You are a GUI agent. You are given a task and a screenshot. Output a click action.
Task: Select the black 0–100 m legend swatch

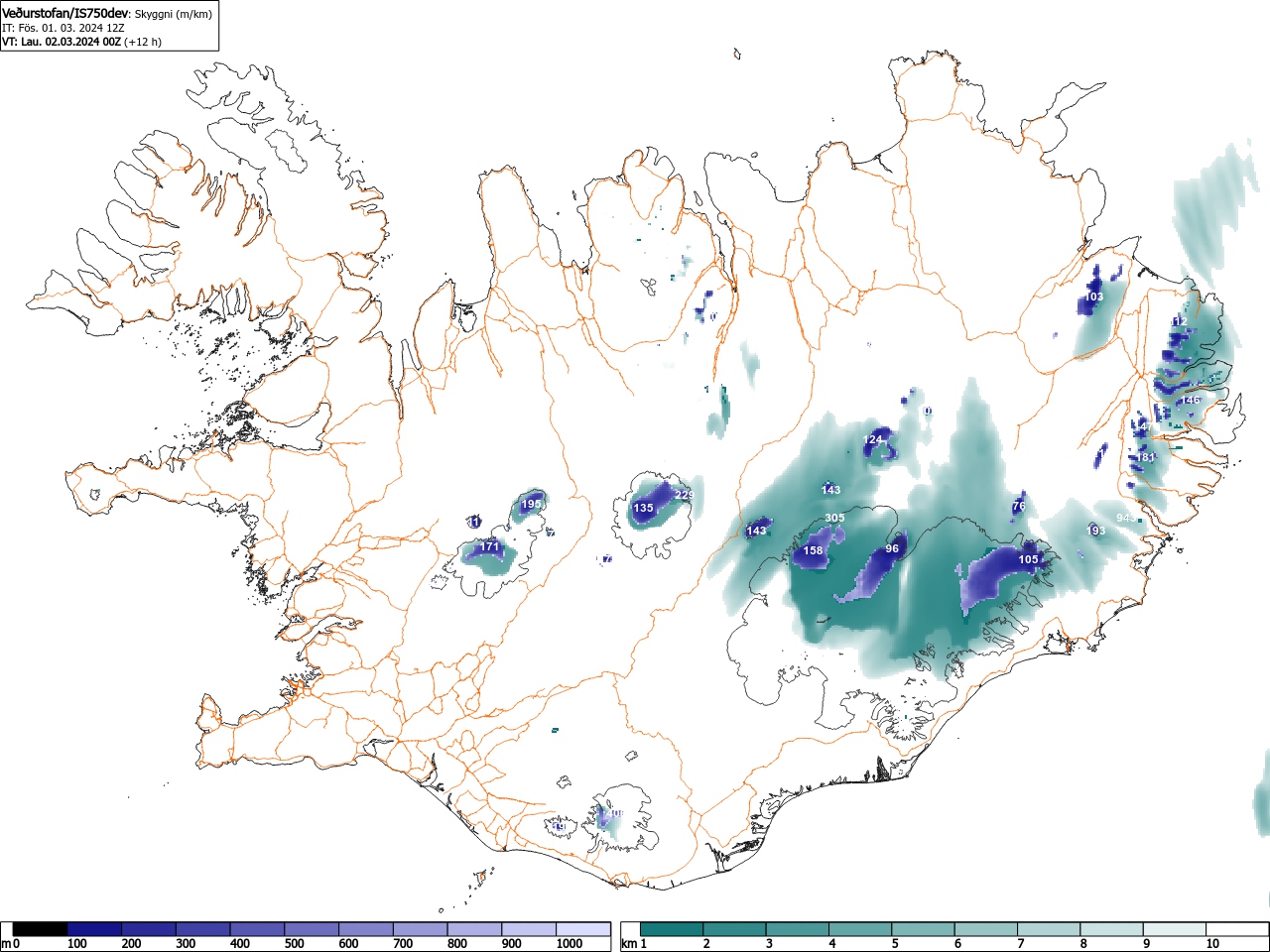(41, 929)
